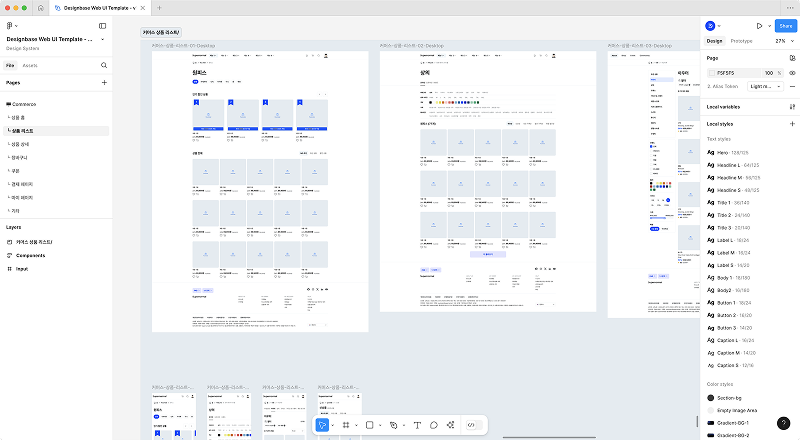The height and width of the screenshot is (440, 800).
Task: Open the help question mark button
Action: 783,423
